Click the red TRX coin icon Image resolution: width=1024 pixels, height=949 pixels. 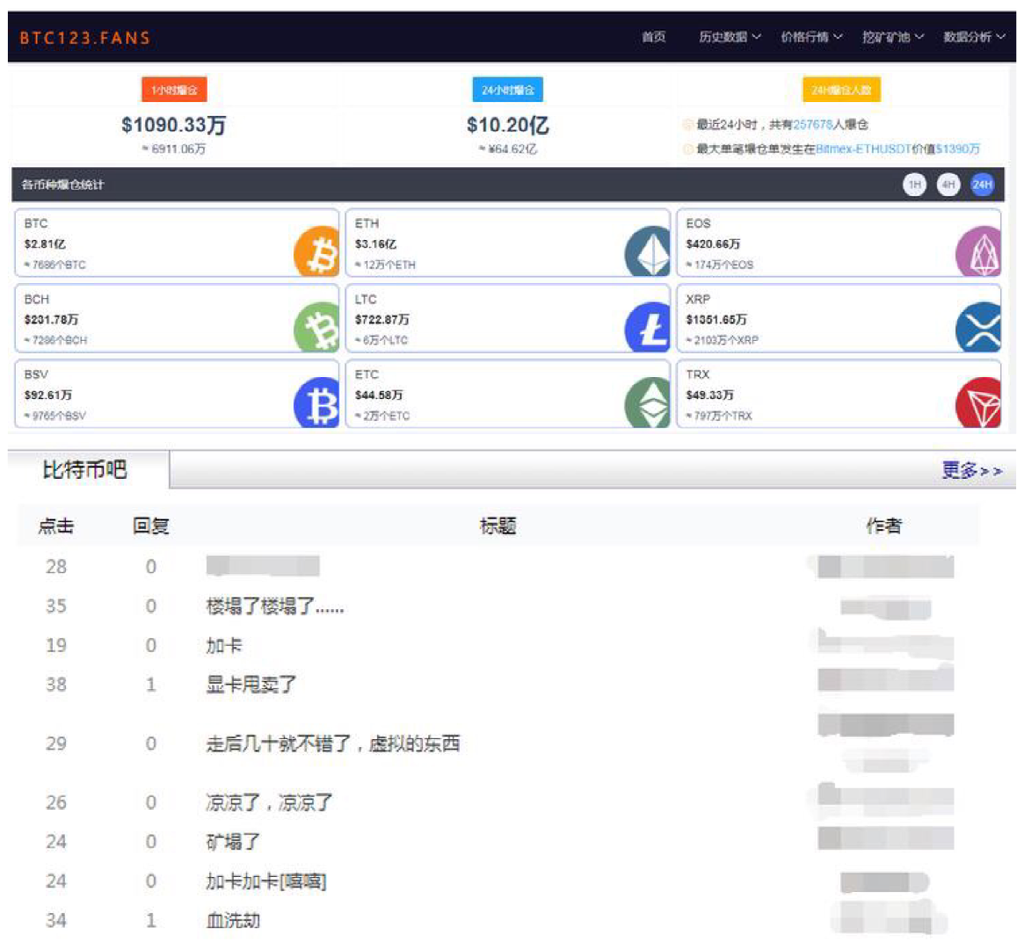(x=978, y=404)
